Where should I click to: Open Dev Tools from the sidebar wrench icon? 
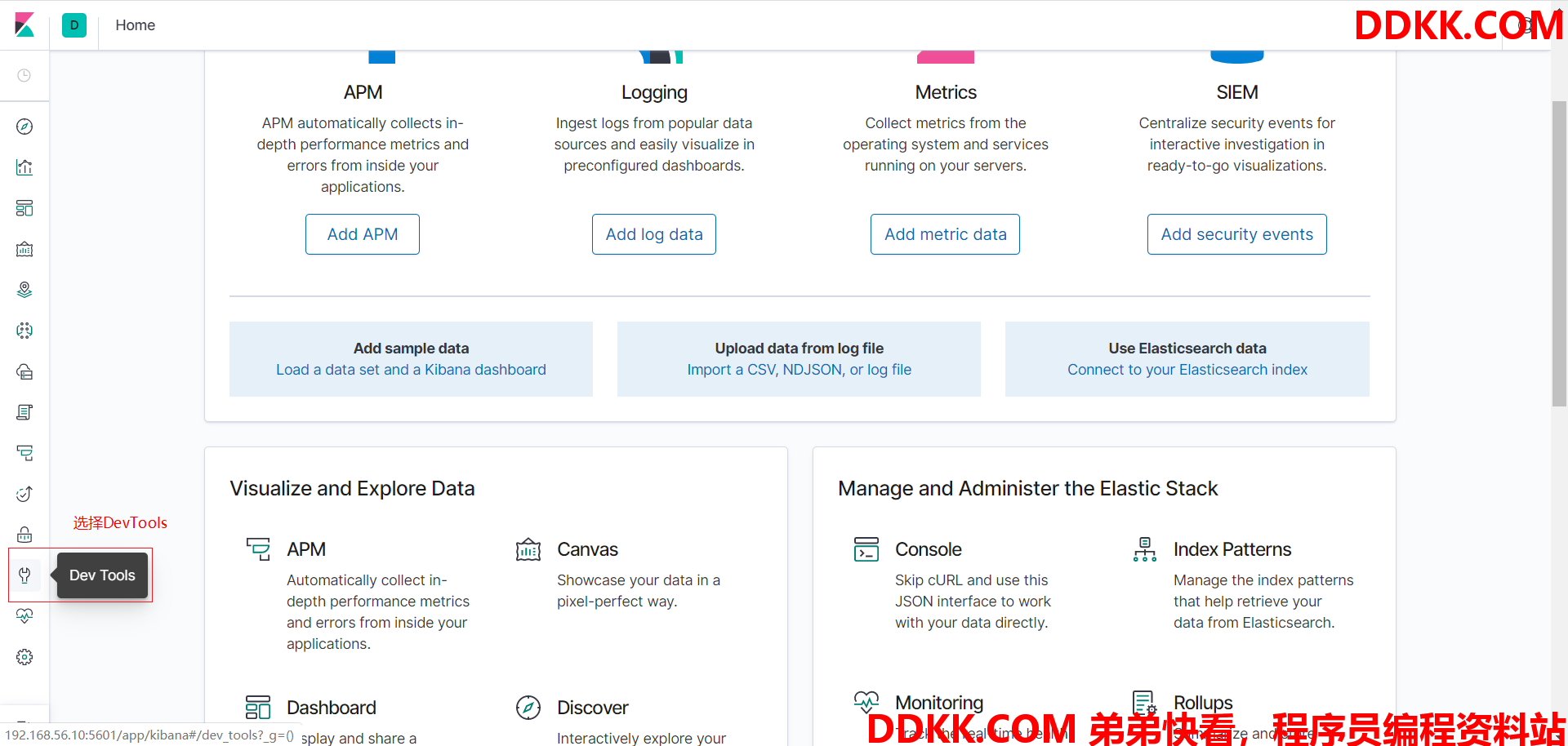coord(24,575)
